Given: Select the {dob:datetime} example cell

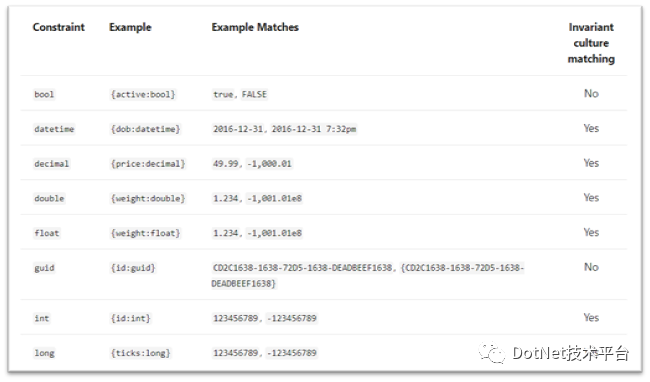Looking at the screenshot, I should tap(146, 129).
